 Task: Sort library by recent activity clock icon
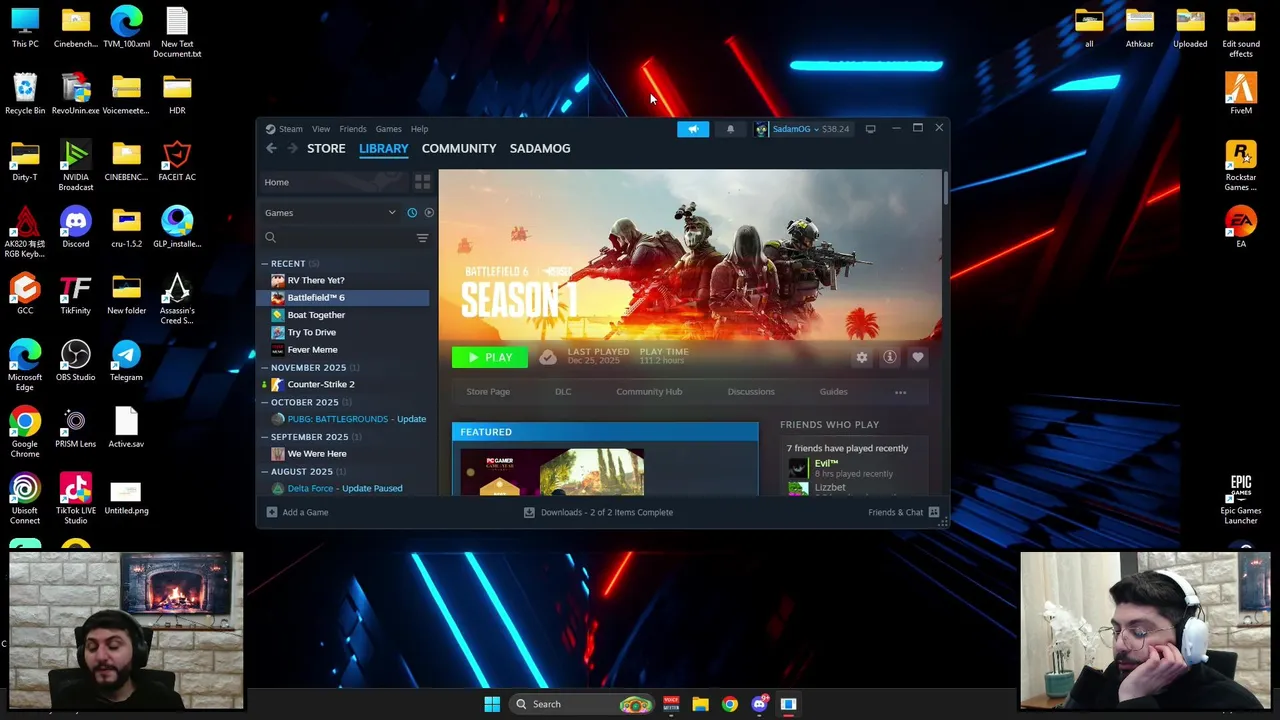click(412, 213)
